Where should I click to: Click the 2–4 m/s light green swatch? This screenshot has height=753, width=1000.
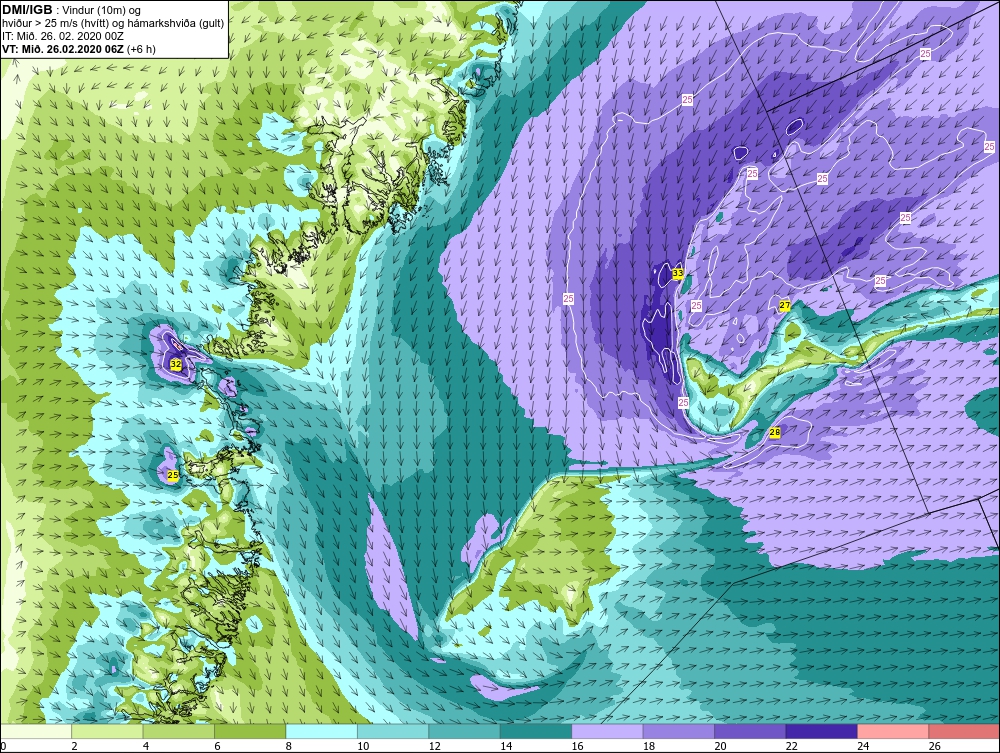pyautogui.click(x=107, y=731)
